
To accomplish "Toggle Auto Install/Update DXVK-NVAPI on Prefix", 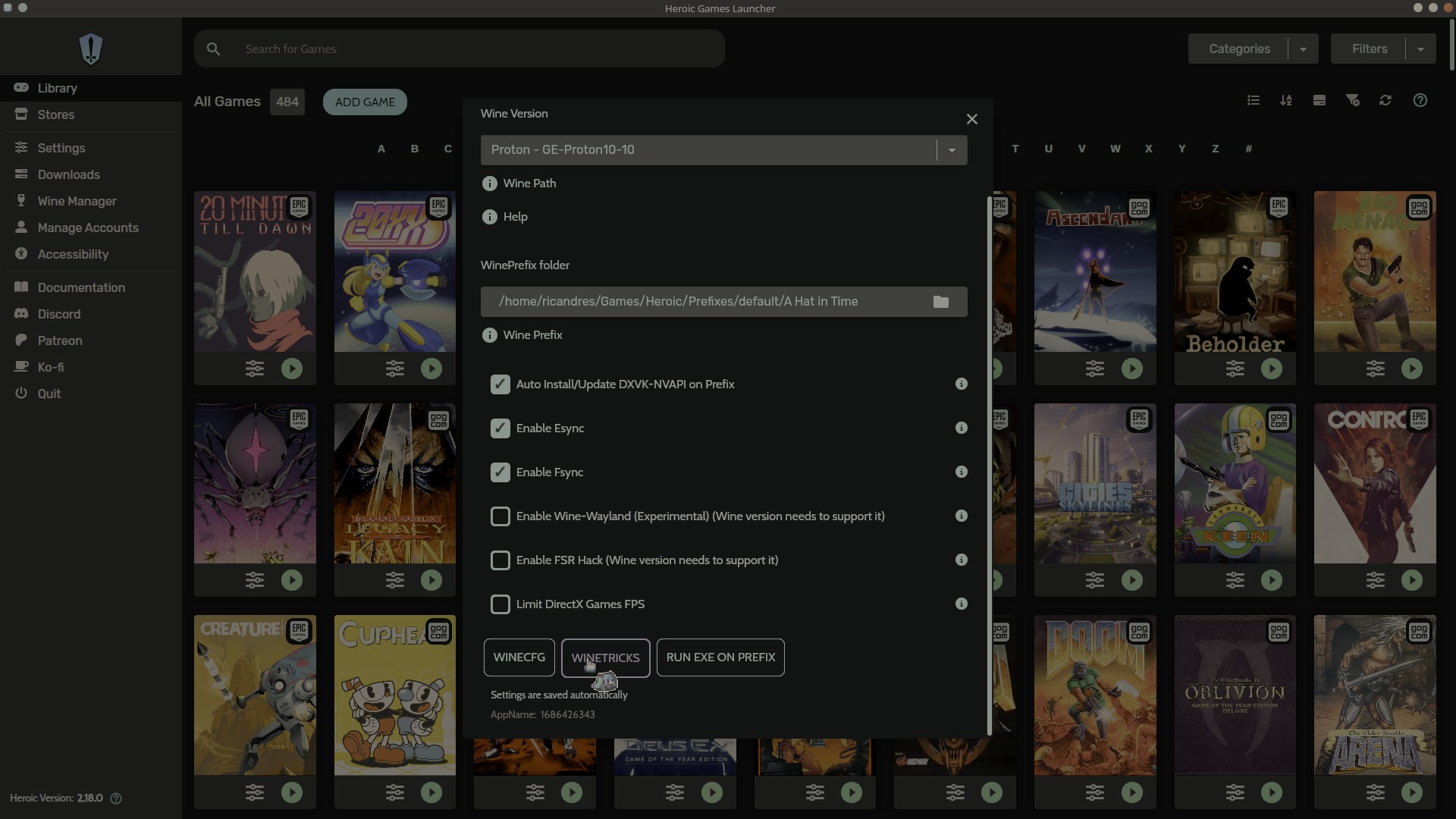I will click(500, 384).
